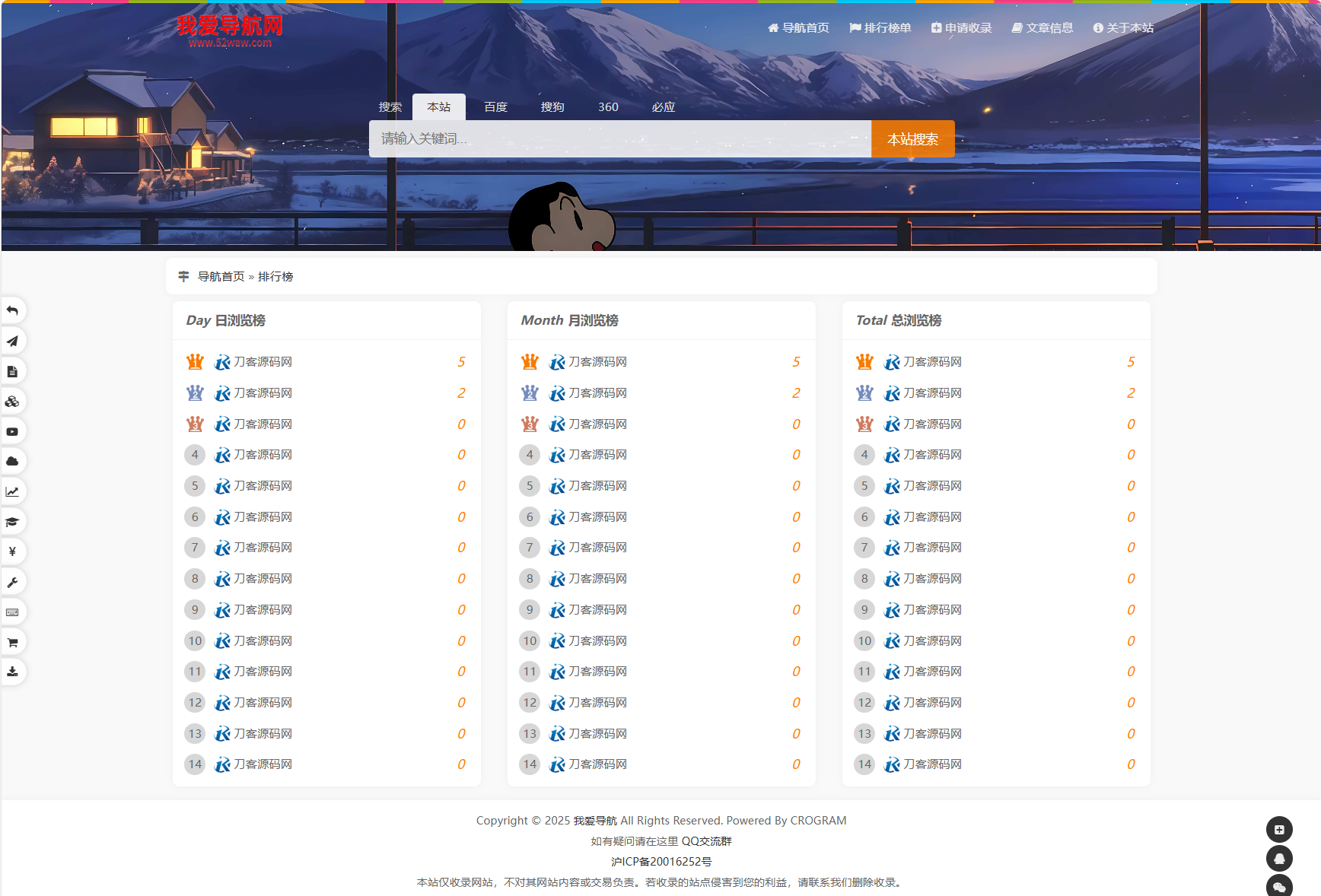This screenshot has width=1321, height=896.
Task: Open 排行榜单 in top navigation
Action: [x=880, y=28]
